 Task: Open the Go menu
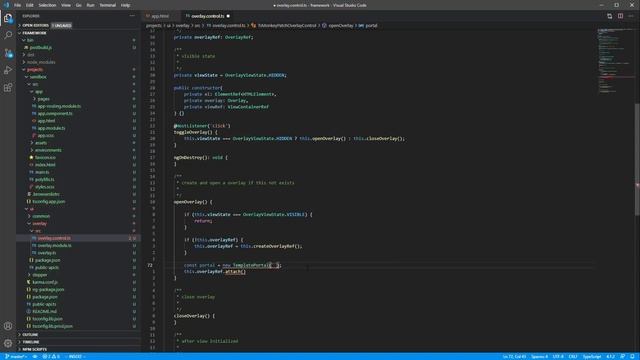point(78,5)
